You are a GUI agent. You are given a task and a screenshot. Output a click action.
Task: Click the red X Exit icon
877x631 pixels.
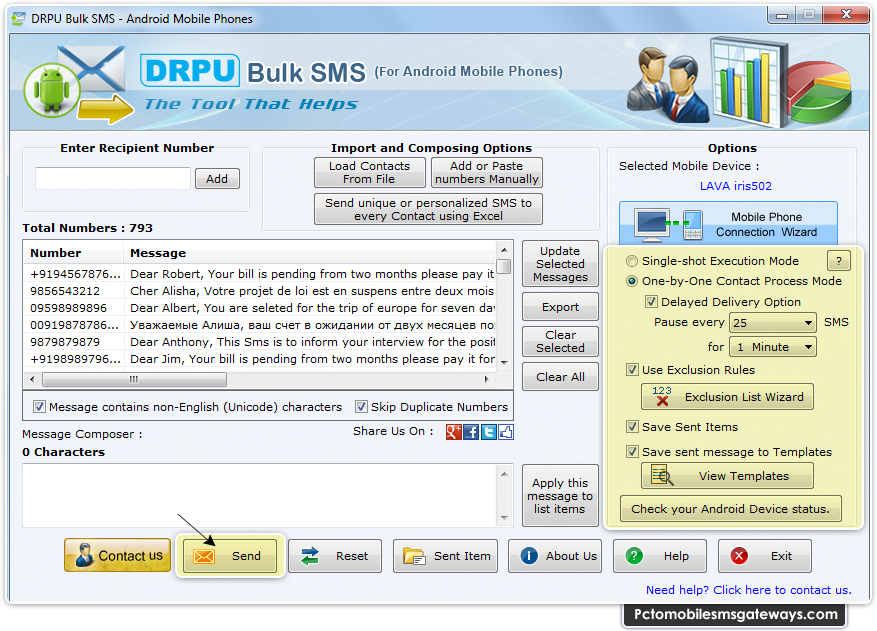pos(739,555)
